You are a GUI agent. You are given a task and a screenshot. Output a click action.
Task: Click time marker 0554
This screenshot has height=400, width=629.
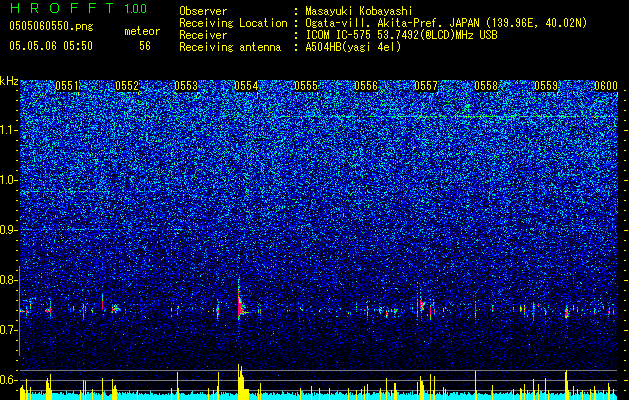[246, 86]
